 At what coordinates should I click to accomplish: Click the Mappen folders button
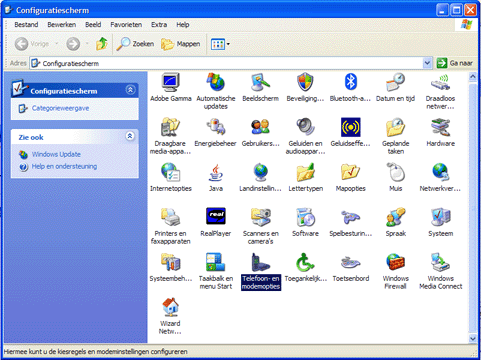coord(181,44)
